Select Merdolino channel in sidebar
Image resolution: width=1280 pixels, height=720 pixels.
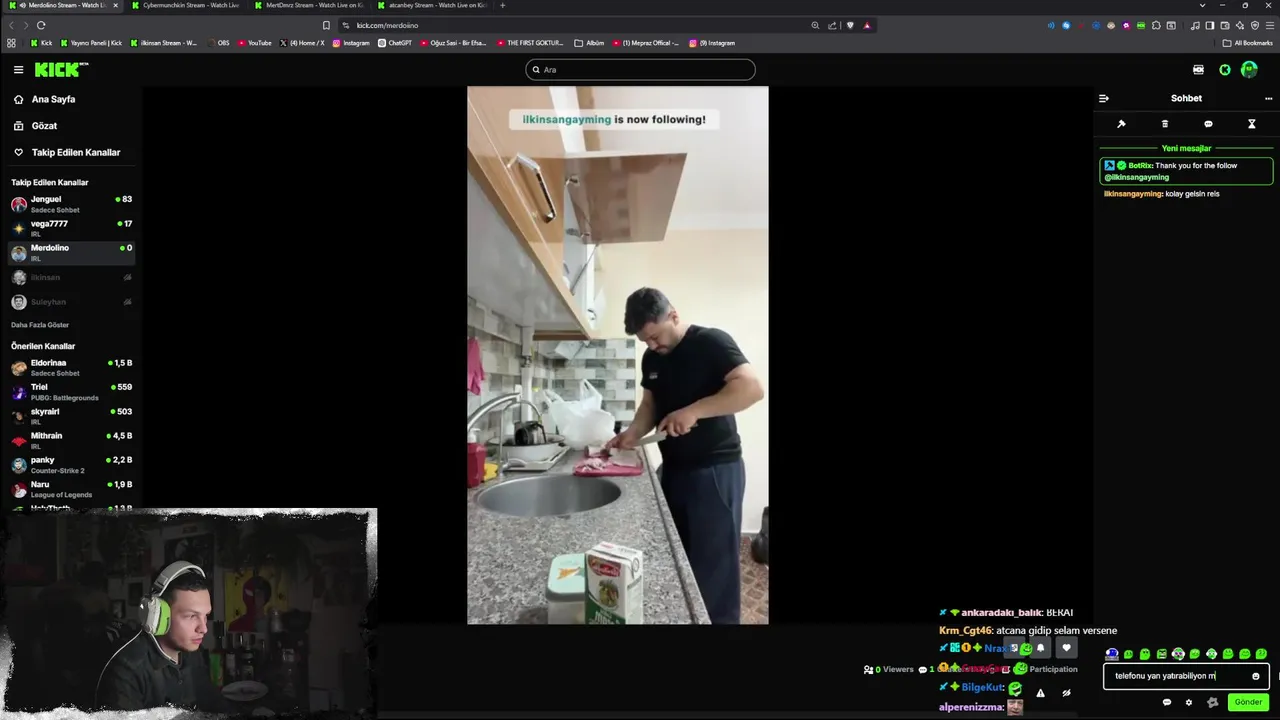(71, 252)
